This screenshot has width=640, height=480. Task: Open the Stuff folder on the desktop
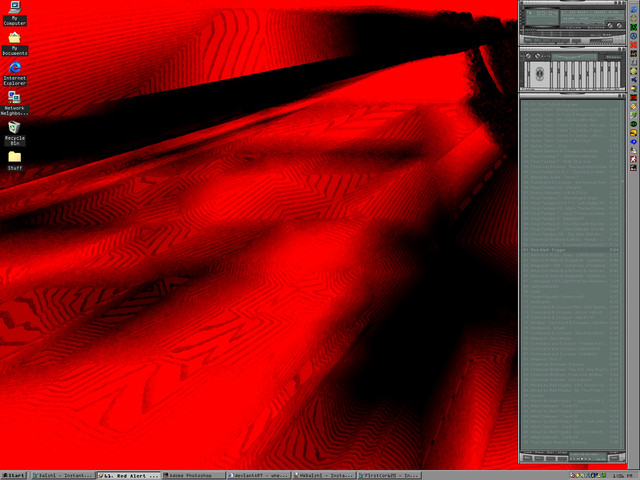click(x=15, y=161)
